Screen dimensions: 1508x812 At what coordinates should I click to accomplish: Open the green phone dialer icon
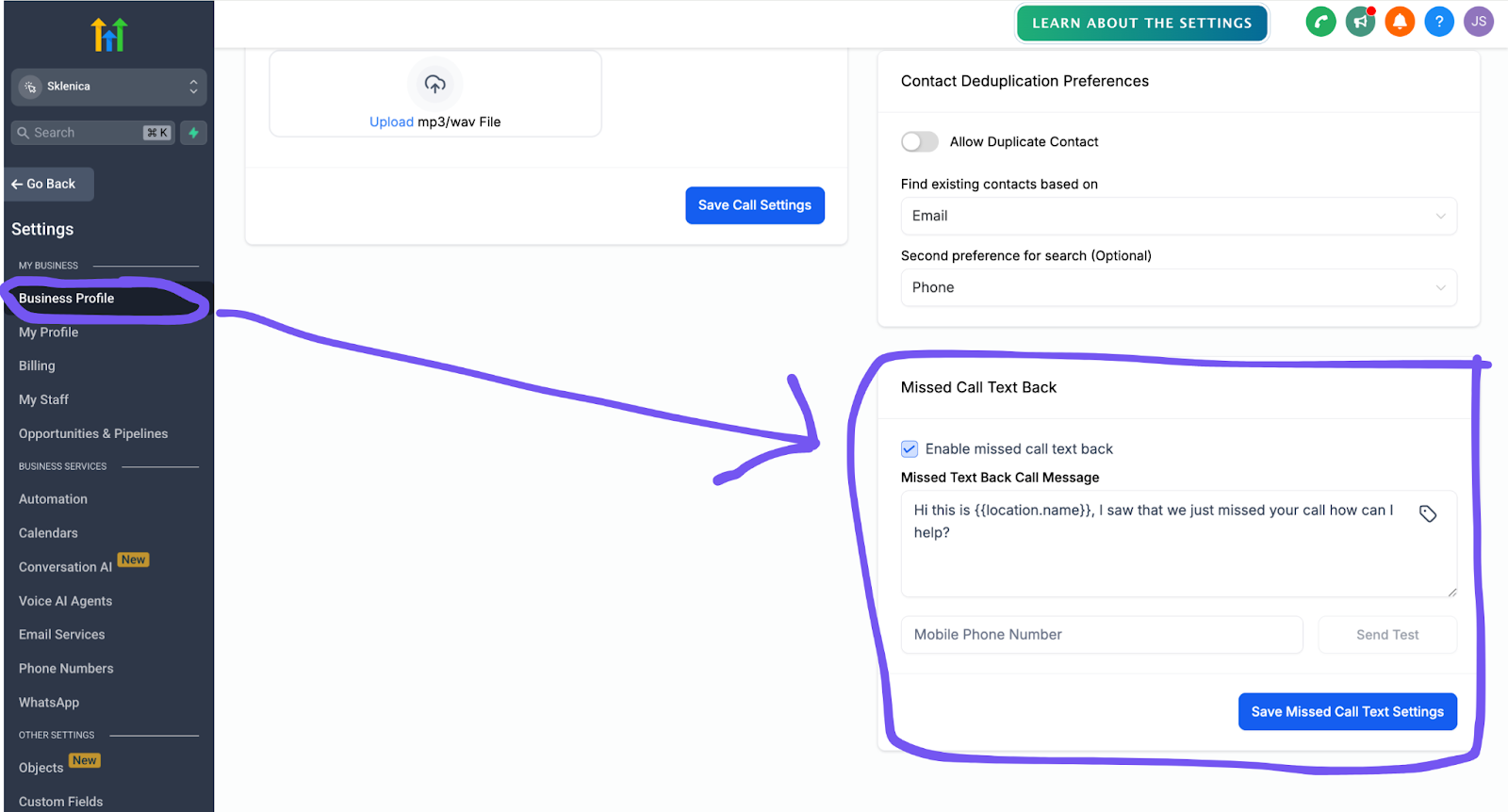[1320, 22]
